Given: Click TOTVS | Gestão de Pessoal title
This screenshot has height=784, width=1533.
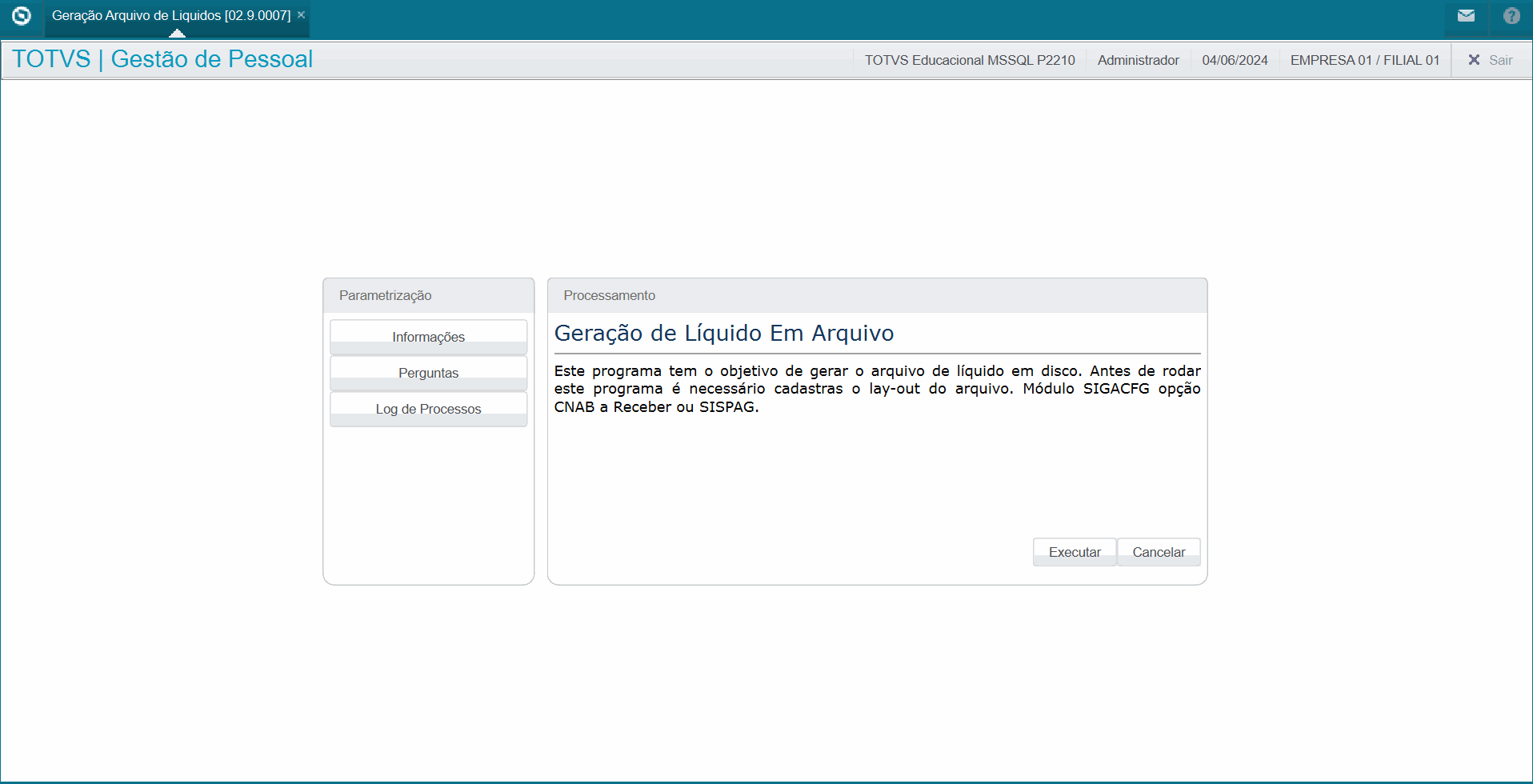Looking at the screenshot, I should pyautogui.click(x=162, y=59).
